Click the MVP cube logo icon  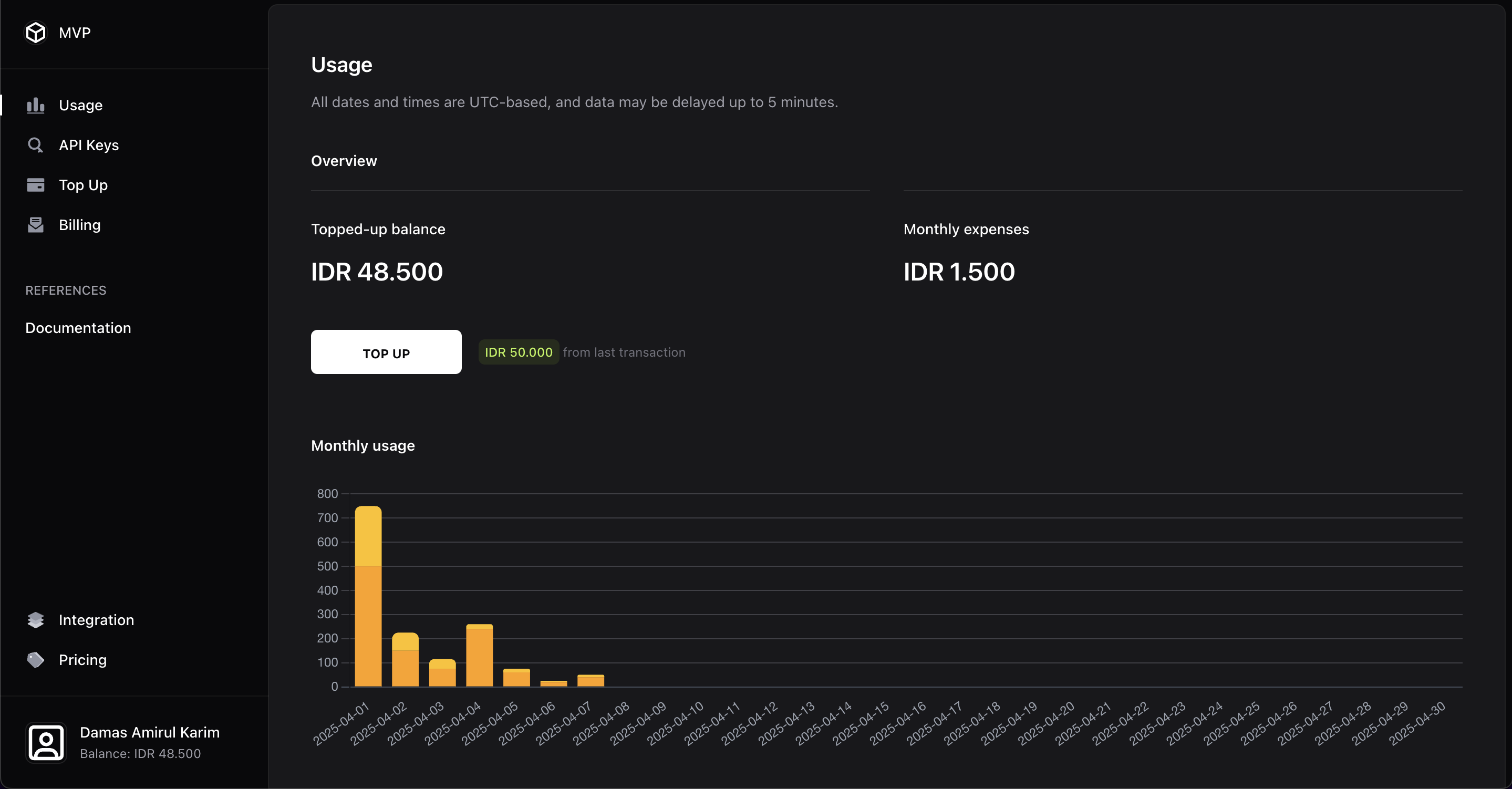click(35, 33)
